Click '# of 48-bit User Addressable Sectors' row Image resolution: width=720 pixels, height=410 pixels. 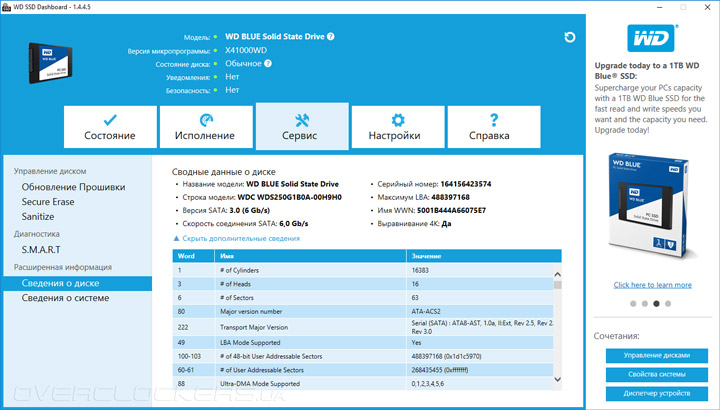tap(363, 356)
